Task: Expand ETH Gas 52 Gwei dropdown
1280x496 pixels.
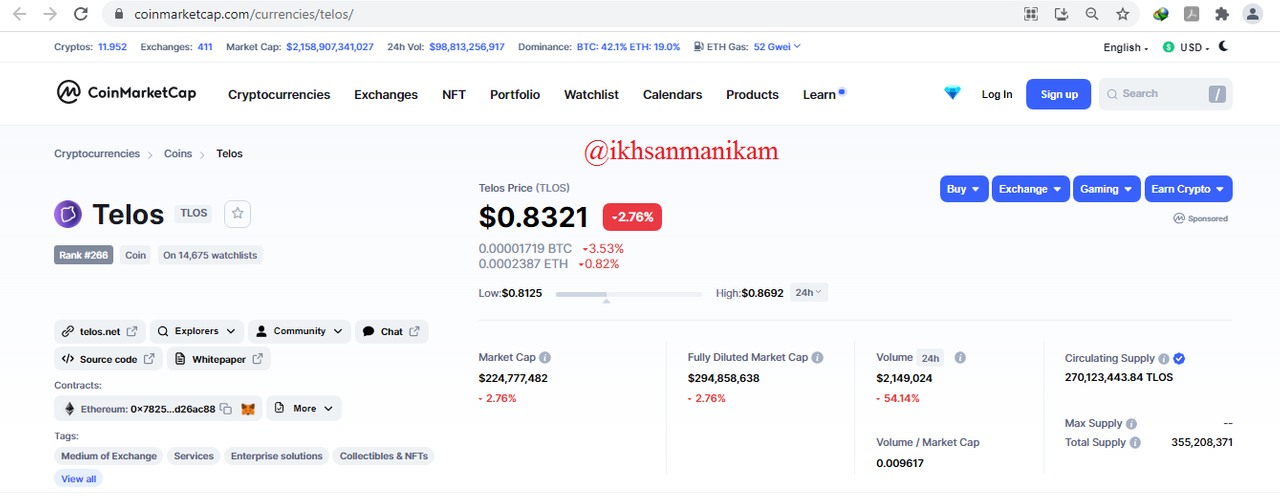Action: pyautogui.click(x=777, y=47)
